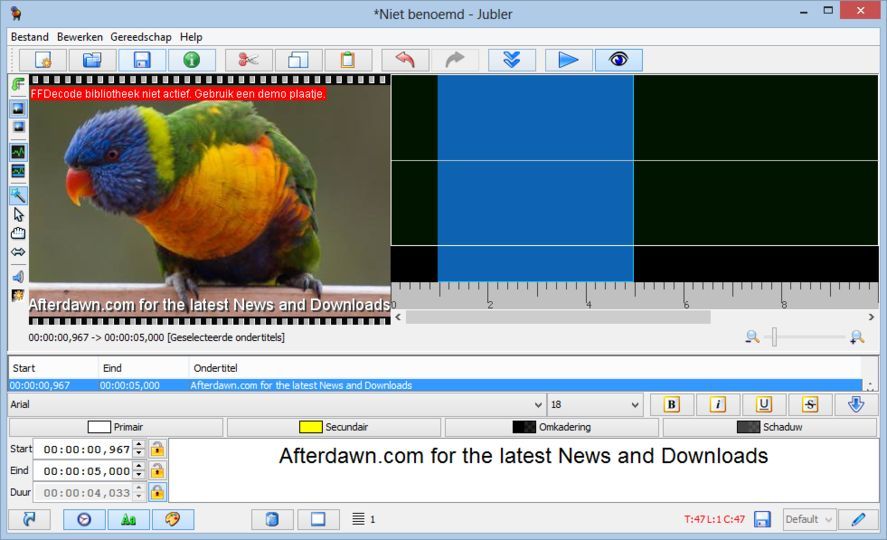Choose the Omkadering outline color
The width and height of the screenshot is (887, 540).
pos(552,427)
